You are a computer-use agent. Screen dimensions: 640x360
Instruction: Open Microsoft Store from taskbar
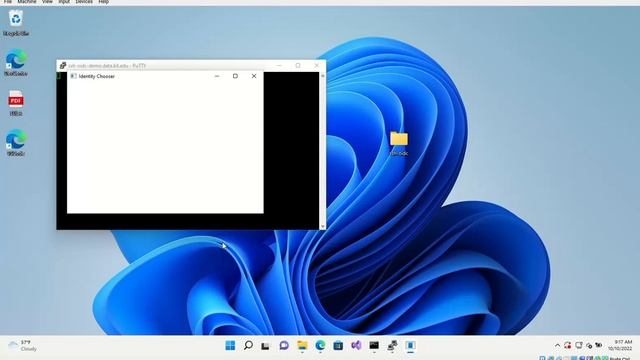click(x=338, y=346)
